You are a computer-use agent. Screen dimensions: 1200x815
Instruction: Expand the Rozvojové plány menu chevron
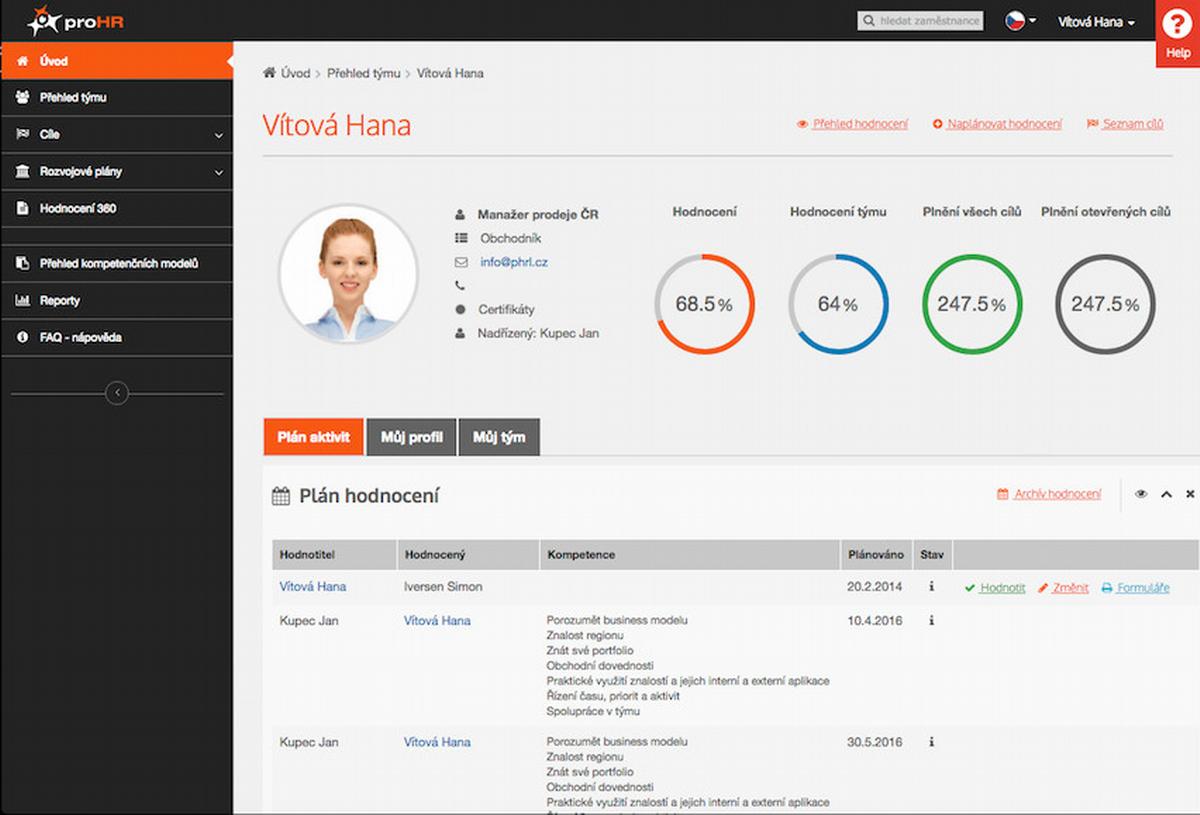coord(219,172)
